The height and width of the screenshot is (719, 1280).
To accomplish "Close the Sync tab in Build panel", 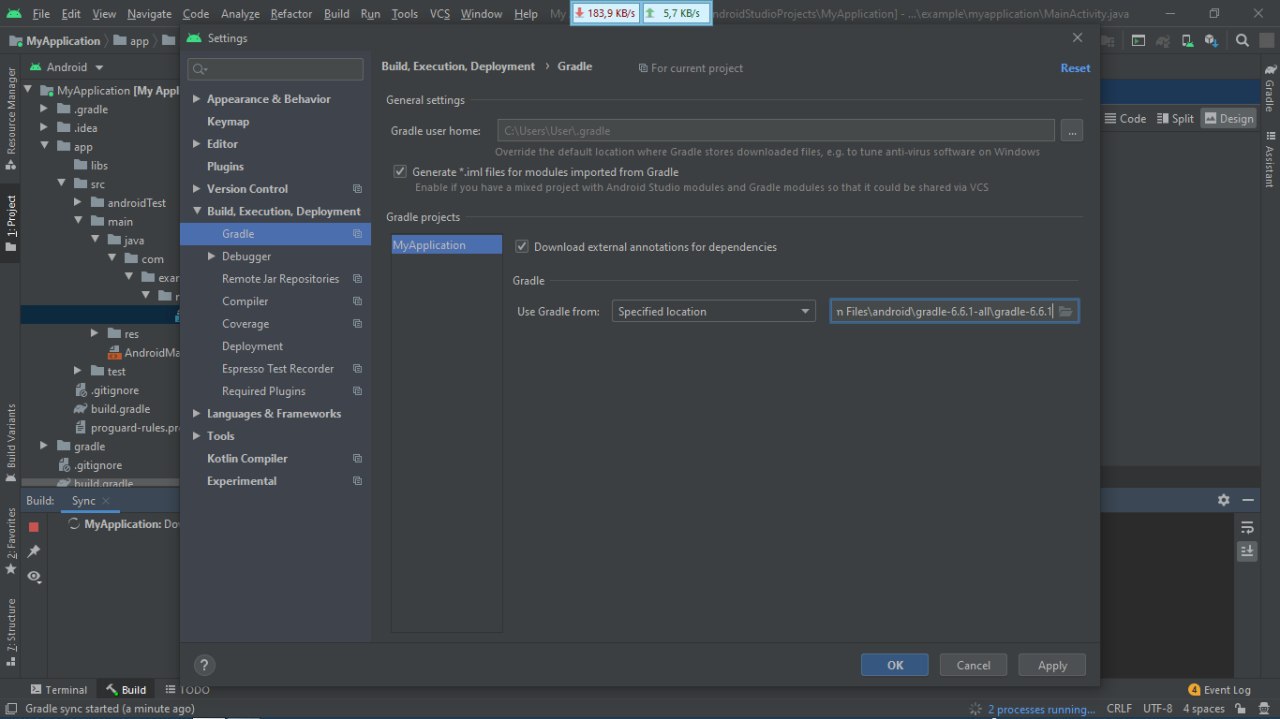I will [x=106, y=501].
